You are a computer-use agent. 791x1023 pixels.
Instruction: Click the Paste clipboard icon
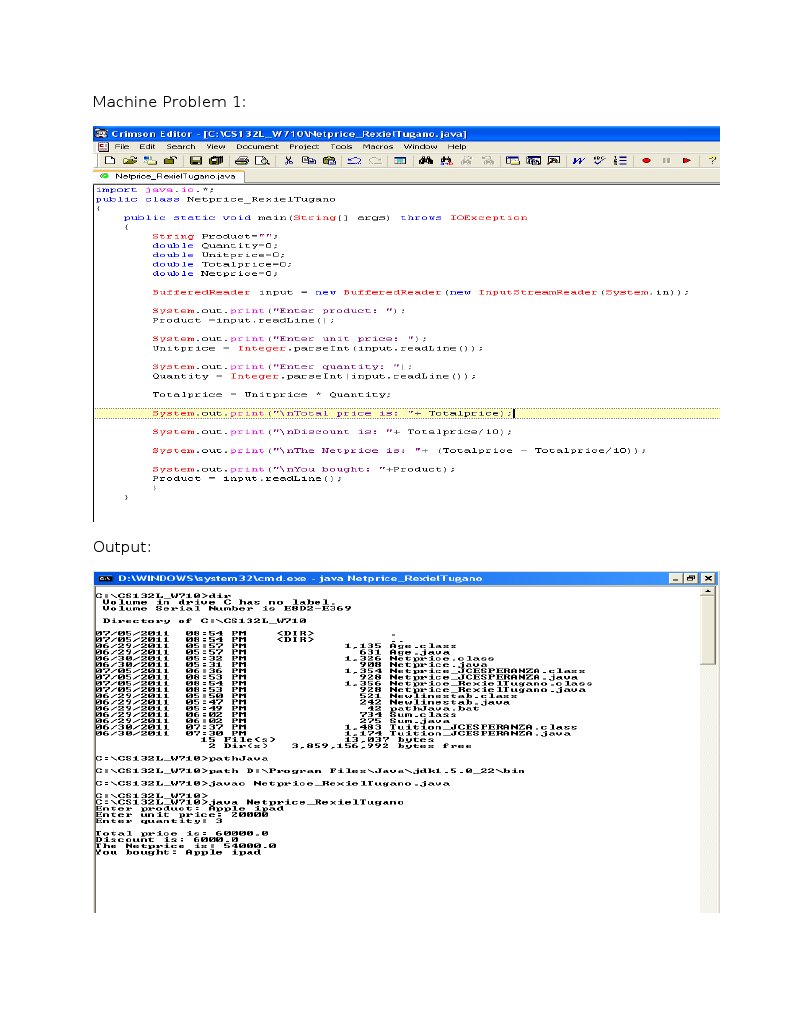click(x=330, y=160)
